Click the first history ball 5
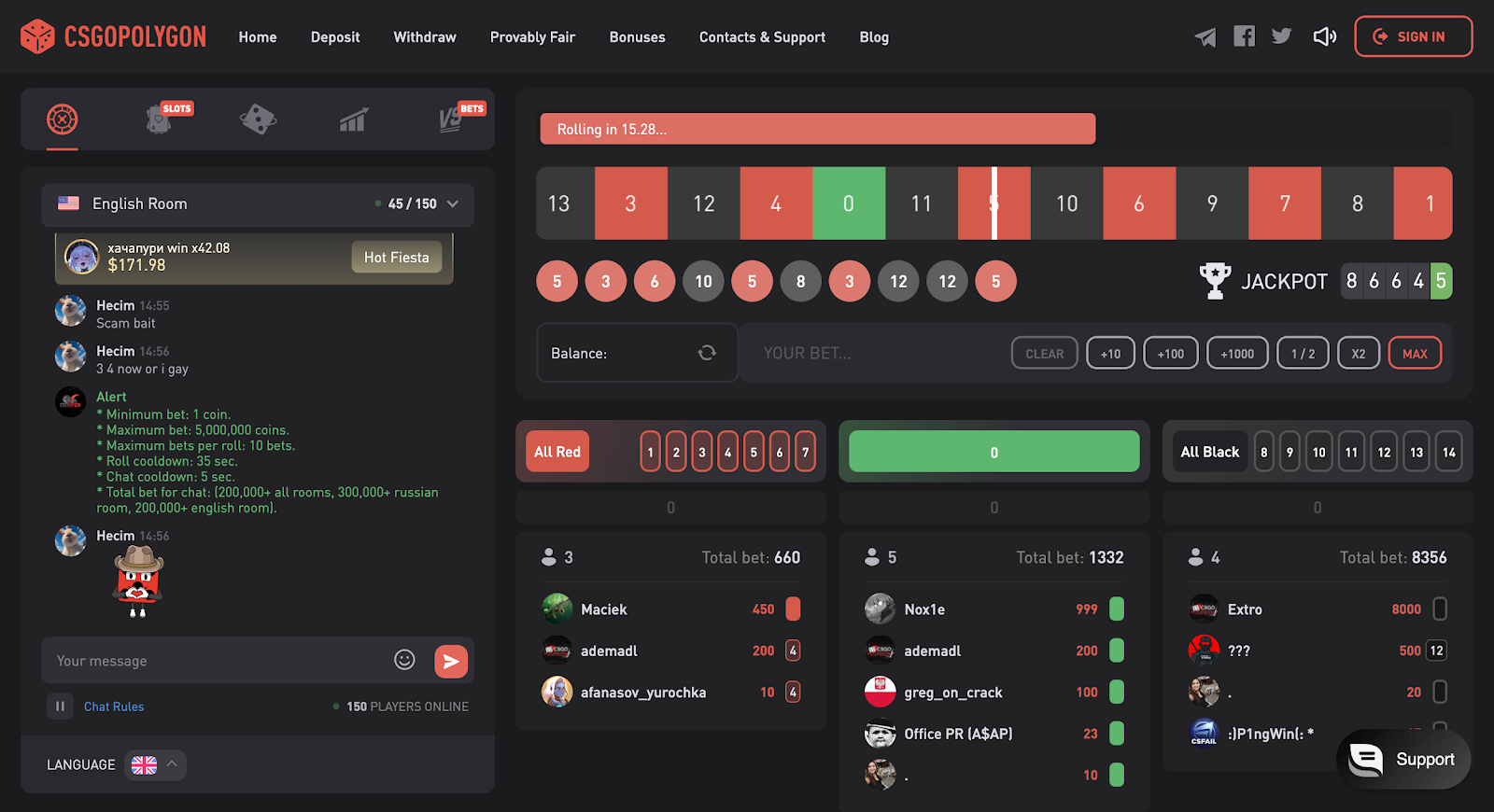 (x=557, y=281)
